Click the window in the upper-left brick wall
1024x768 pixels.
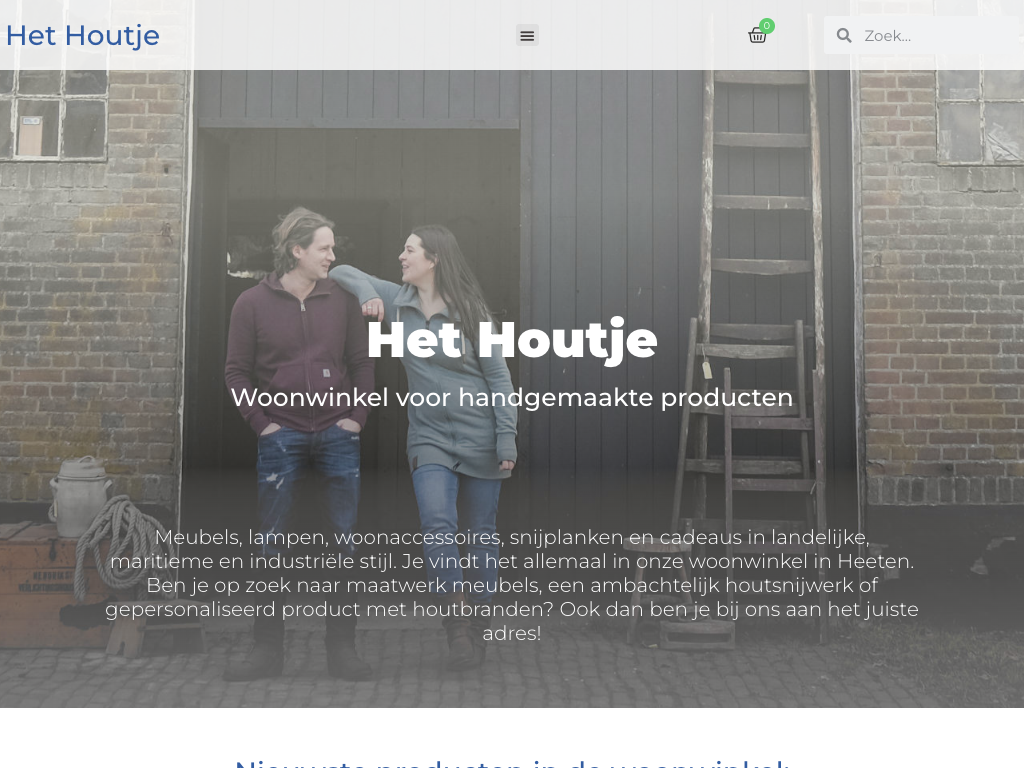pyautogui.click(x=60, y=115)
